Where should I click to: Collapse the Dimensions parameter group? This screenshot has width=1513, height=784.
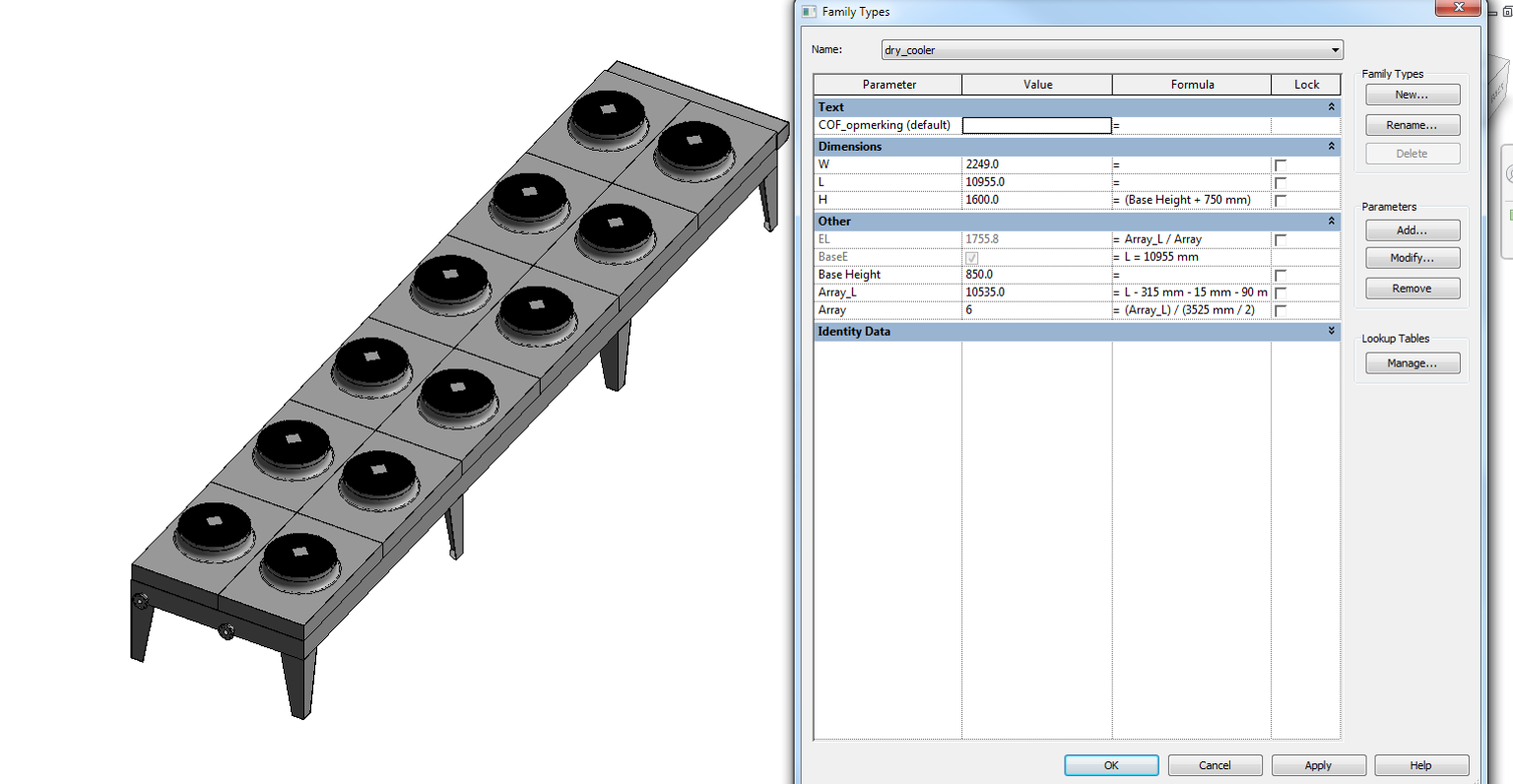click(1332, 146)
